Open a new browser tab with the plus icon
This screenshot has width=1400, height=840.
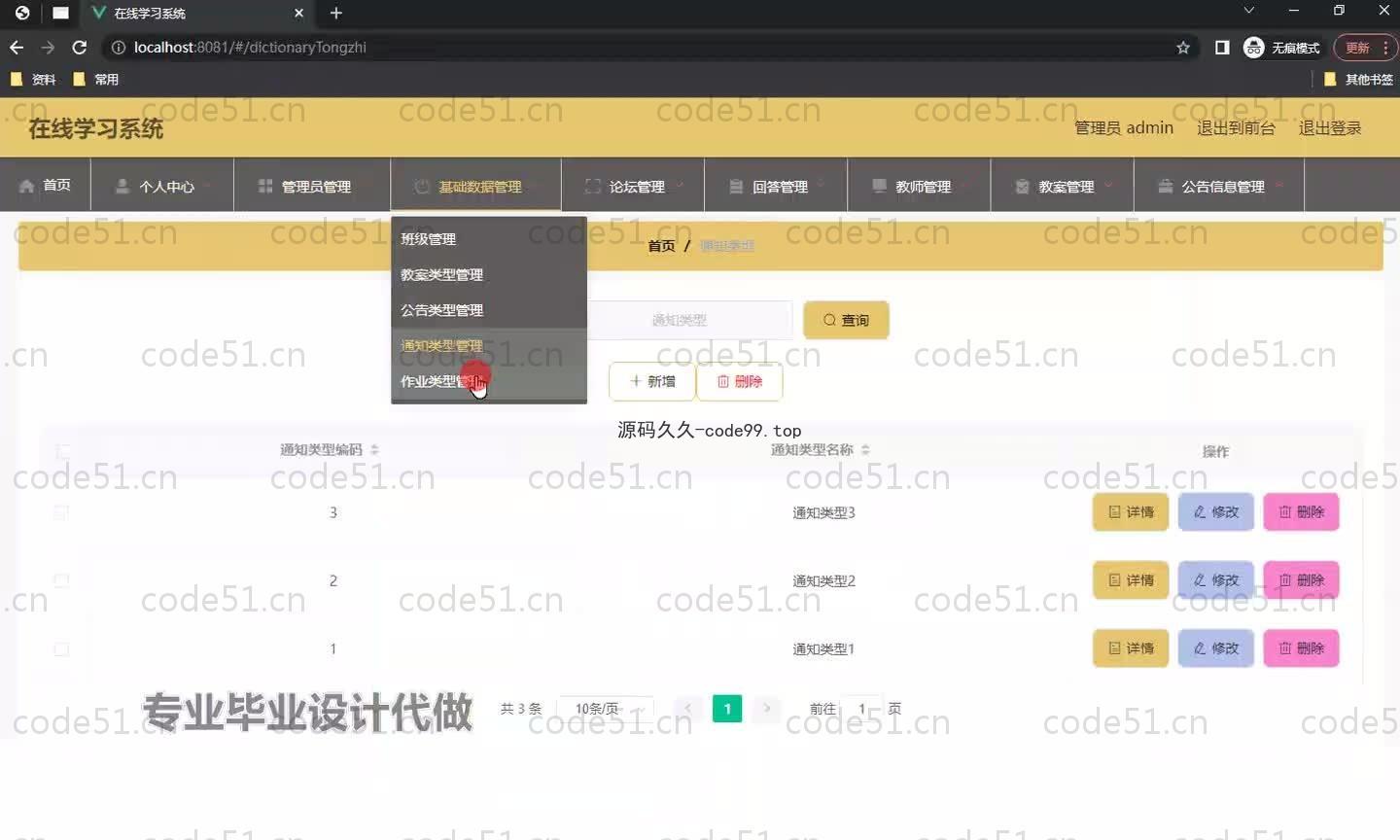(x=336, y=13)
